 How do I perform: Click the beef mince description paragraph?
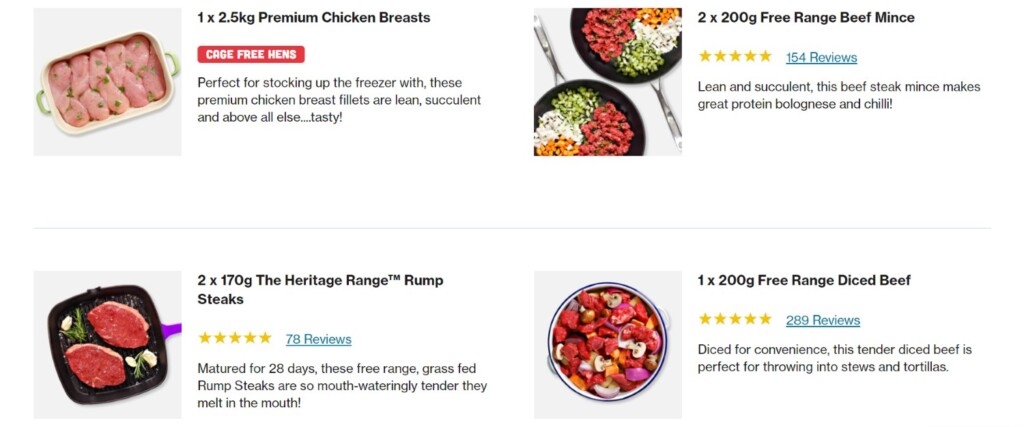838,95
